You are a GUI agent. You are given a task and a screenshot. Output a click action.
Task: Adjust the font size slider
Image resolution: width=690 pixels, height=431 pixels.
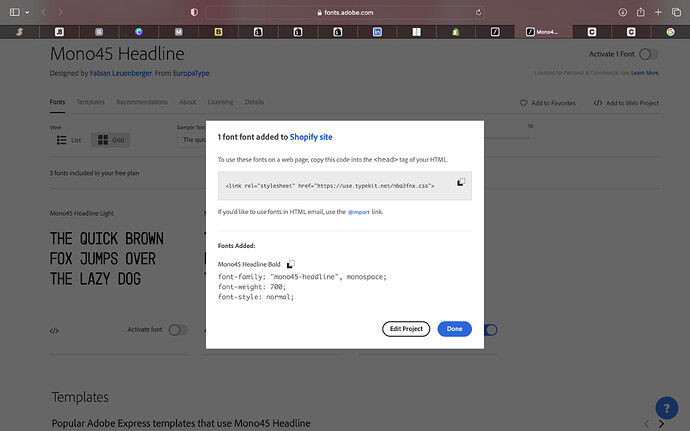[507, 138]
